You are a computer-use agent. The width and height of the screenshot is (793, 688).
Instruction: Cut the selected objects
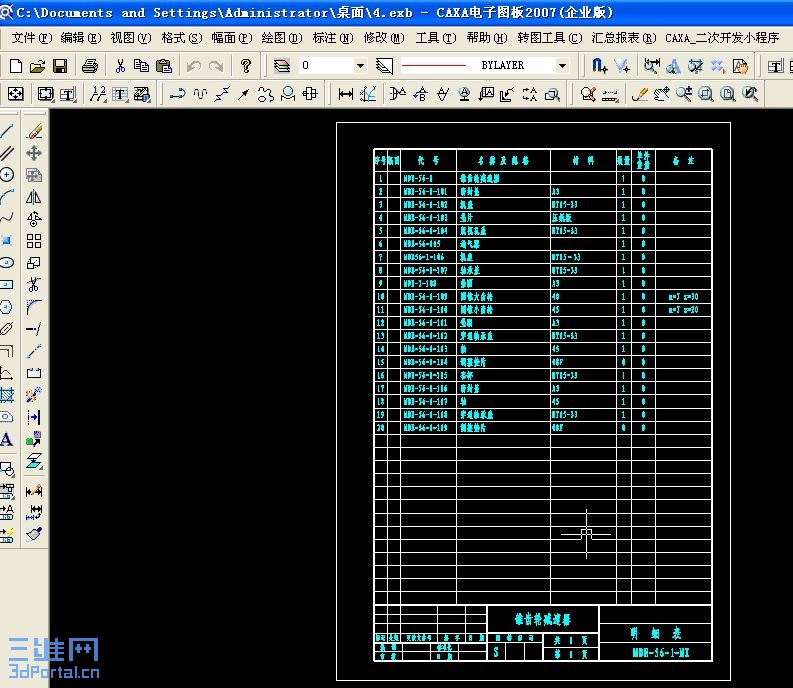[x=120, y=66]
